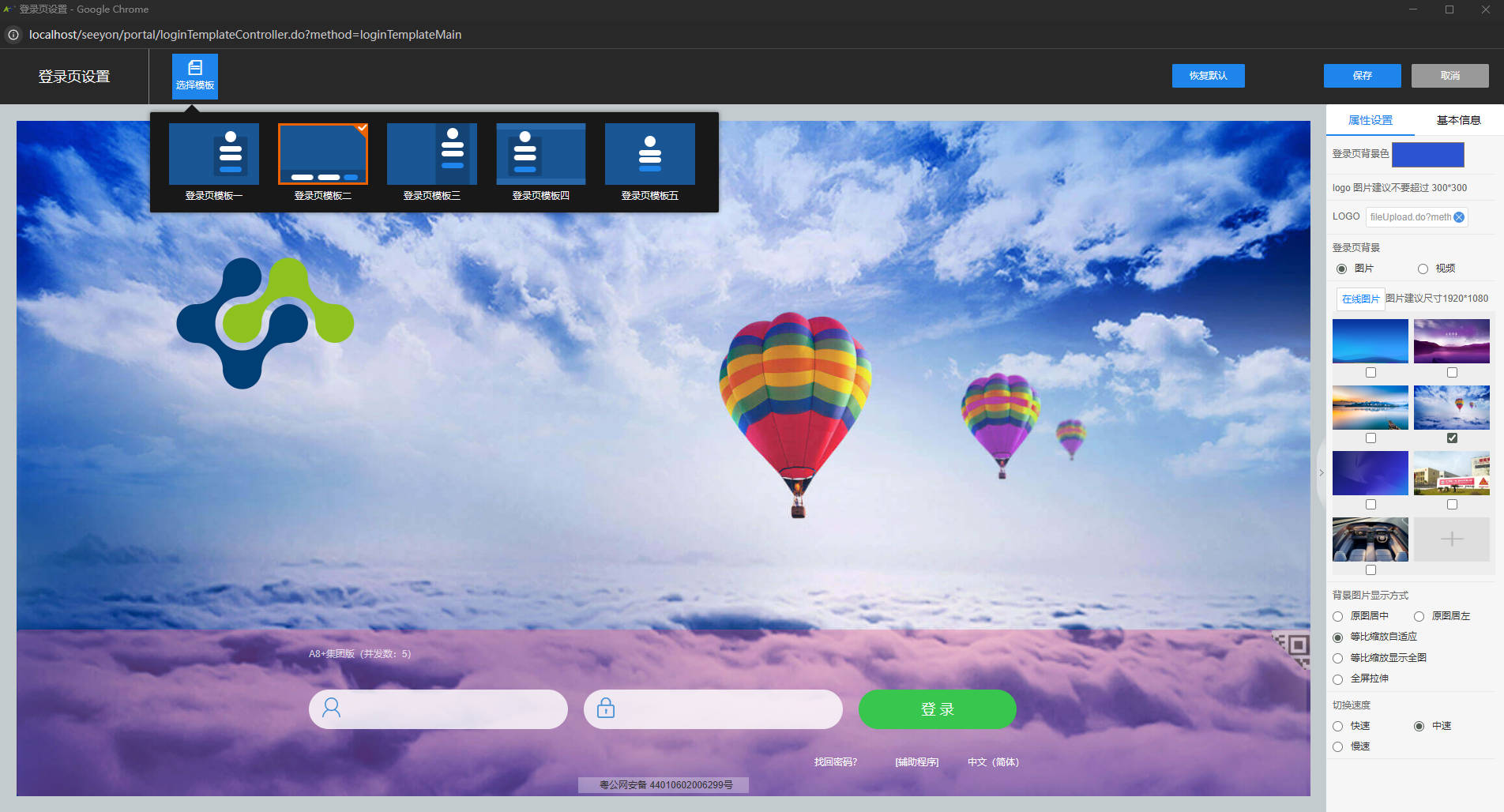
Task: Remove the LOGO file using clear icon
Action: point(1459,217)
